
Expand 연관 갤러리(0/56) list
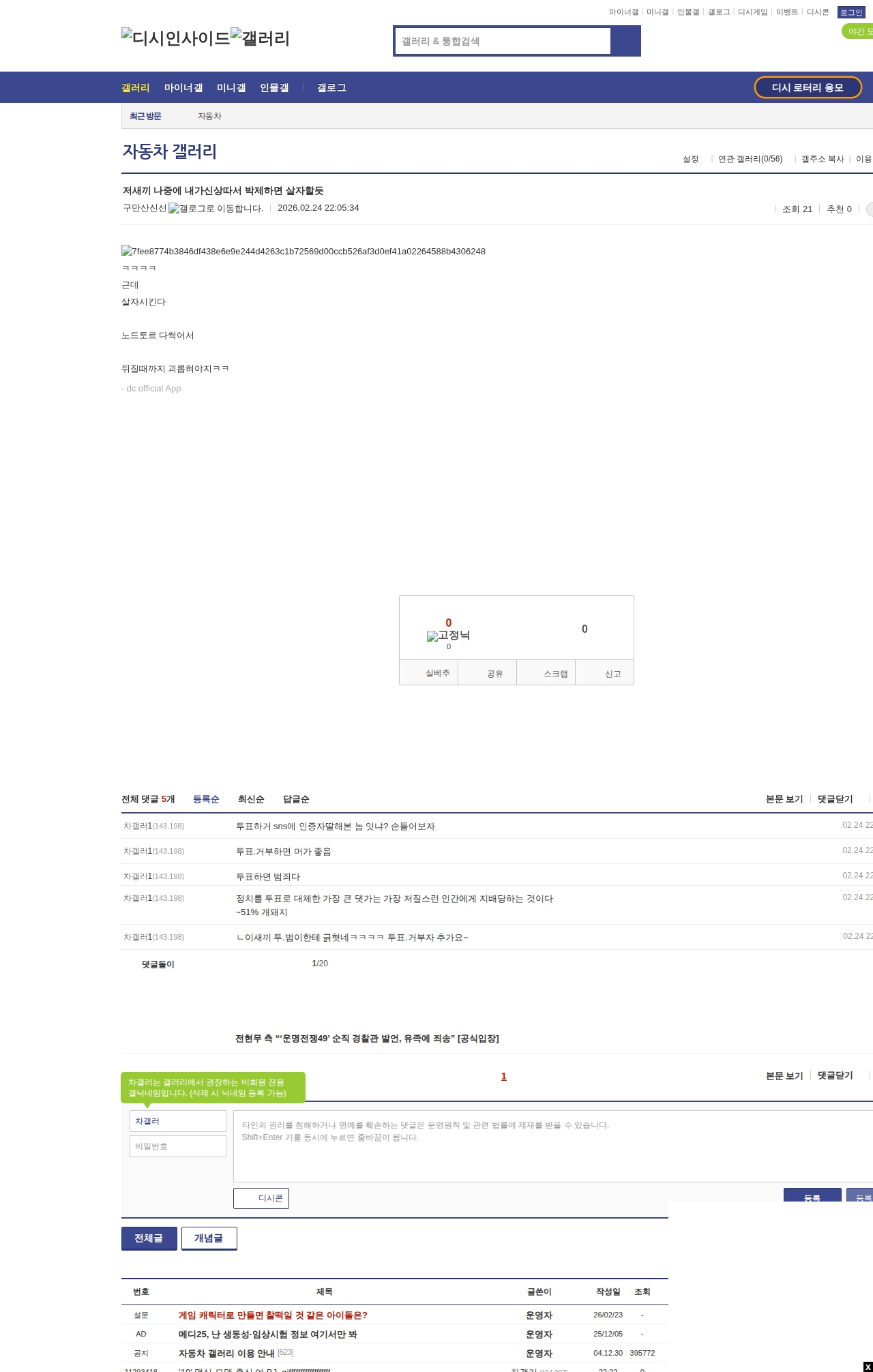click(750, 159)
